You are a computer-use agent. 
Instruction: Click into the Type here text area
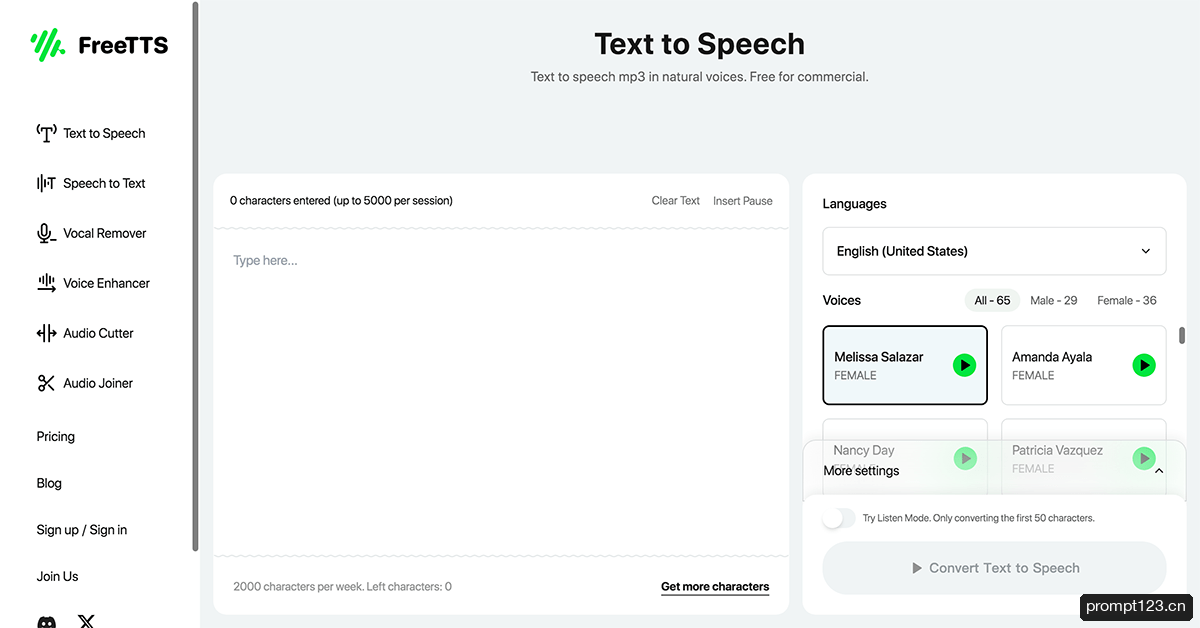coord(501,392)
